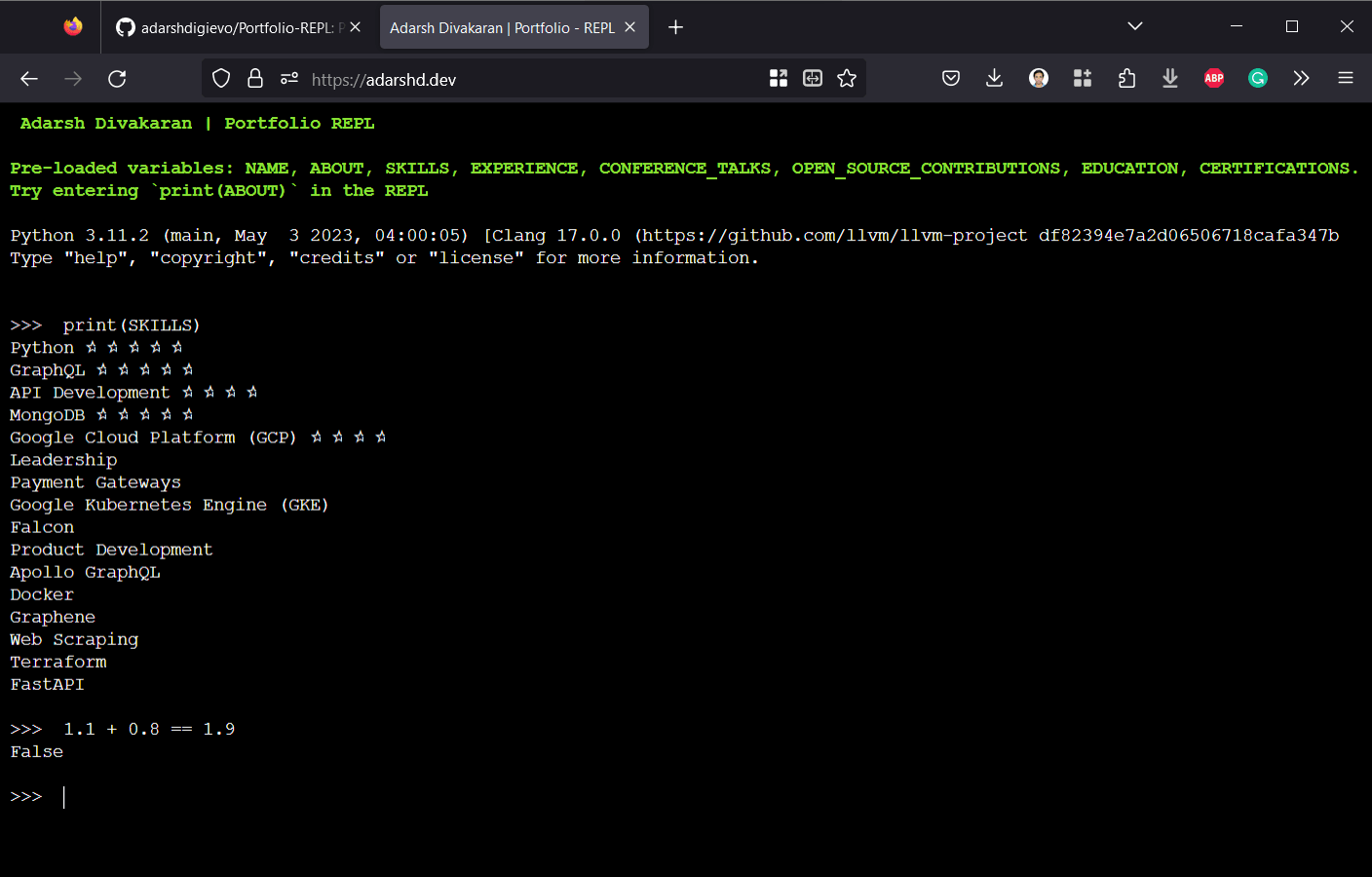Click the 'EDUCATION' variable name
This screenshot has height=877, width=1372.
point(1129,169)
